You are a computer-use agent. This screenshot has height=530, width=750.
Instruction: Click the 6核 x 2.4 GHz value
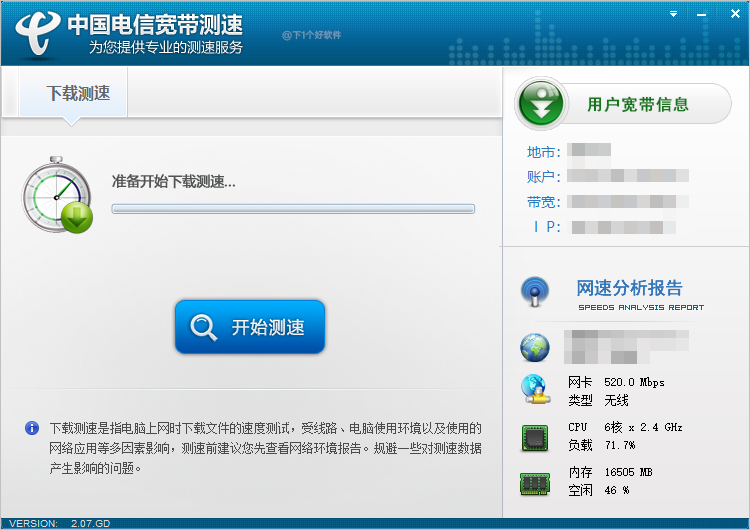point(643,427)
